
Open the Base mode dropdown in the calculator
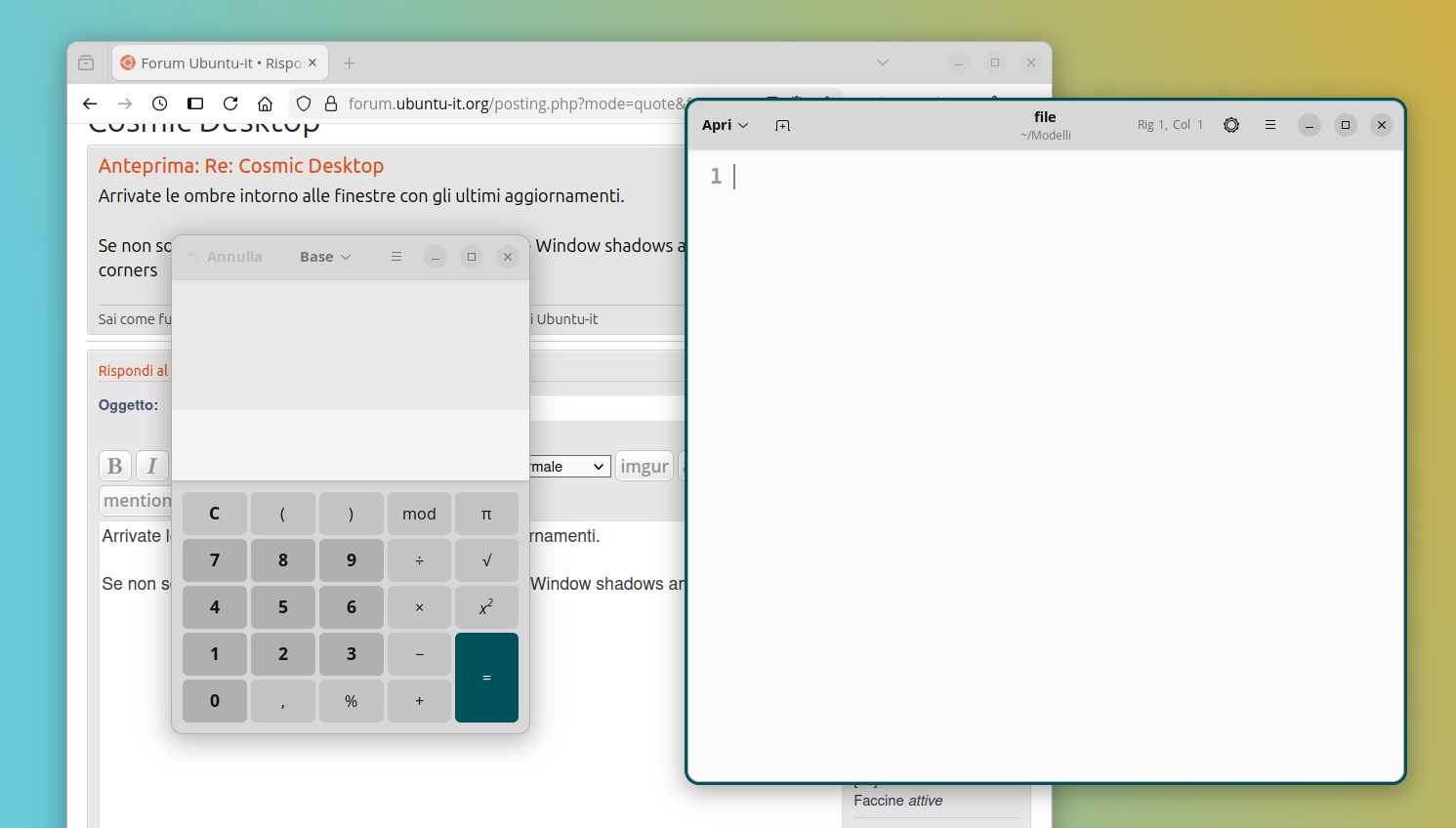325,257
